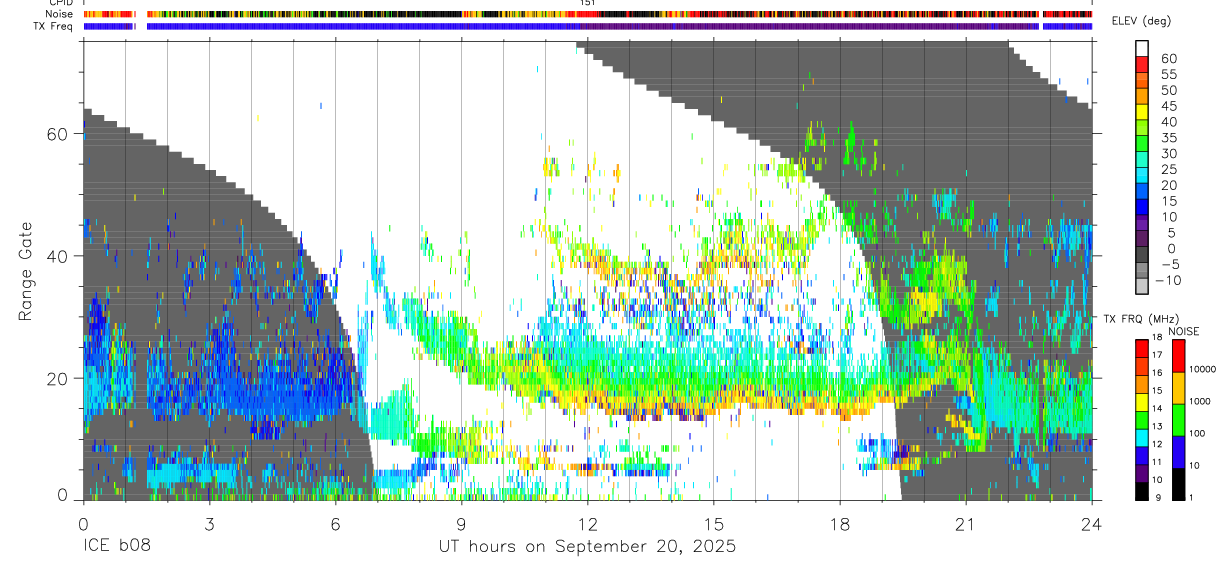Select the red top segment of the NOISE colorbar
The width and height of the screenshot is (1228, 567).
pos(1177,356)
